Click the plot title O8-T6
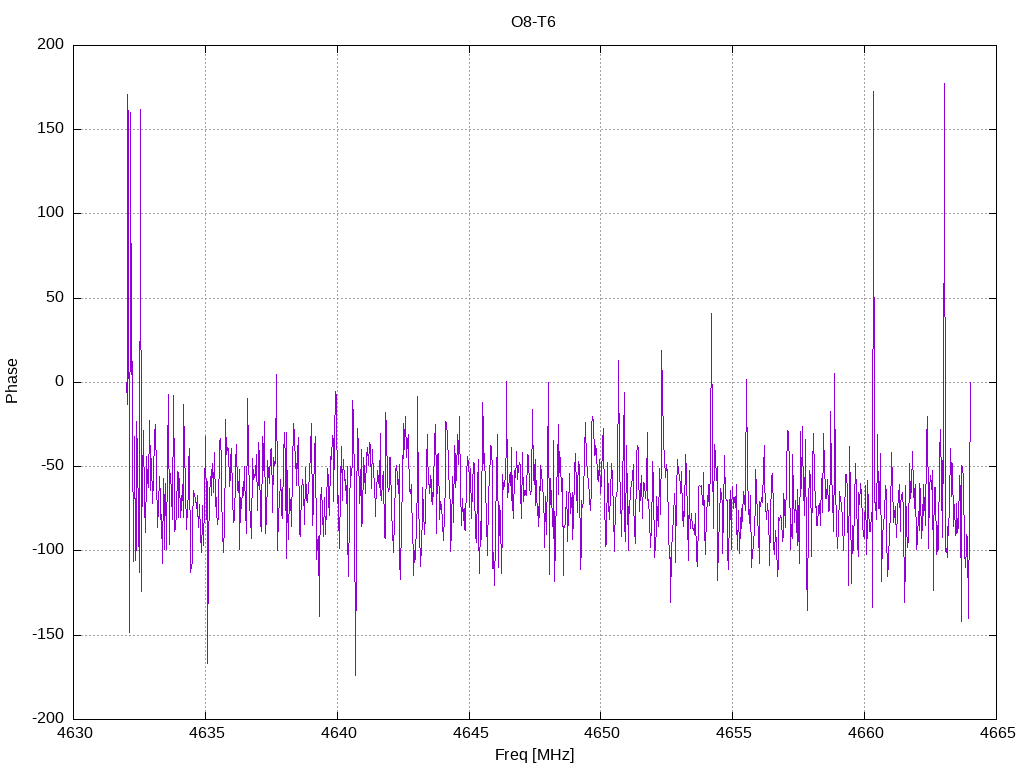Image resolution: width=1024 pixels, height=768 pixels. (x=533, y=22)
